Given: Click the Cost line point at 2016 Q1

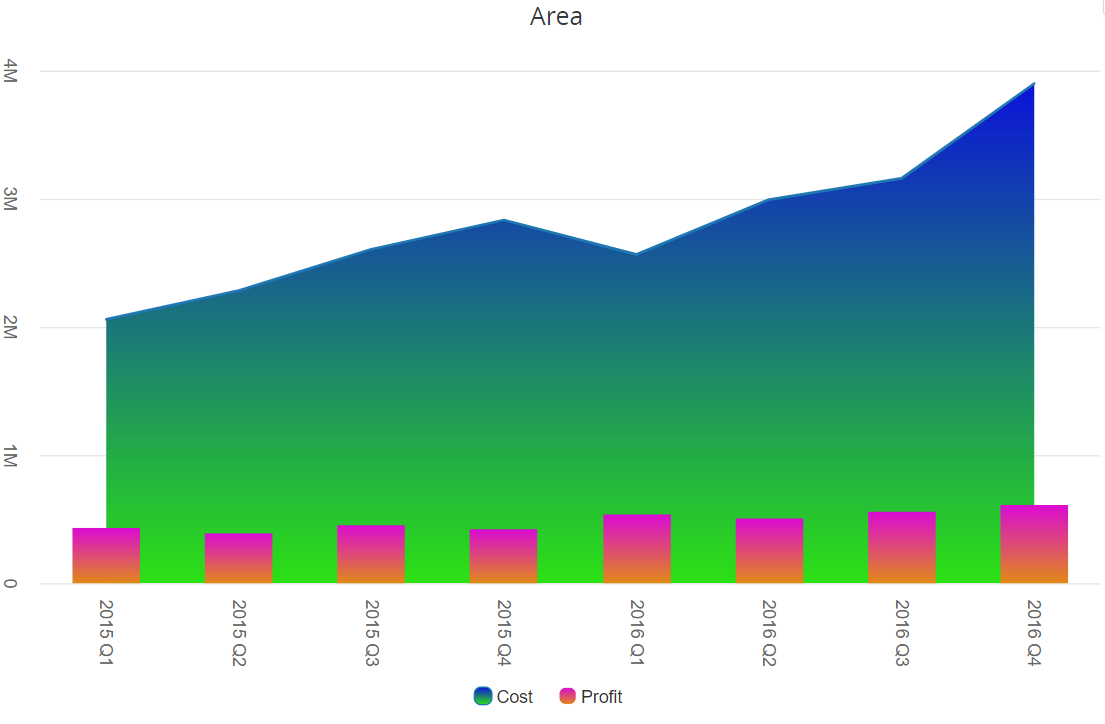Looking at the screenshot, I should tap(637, 254).
